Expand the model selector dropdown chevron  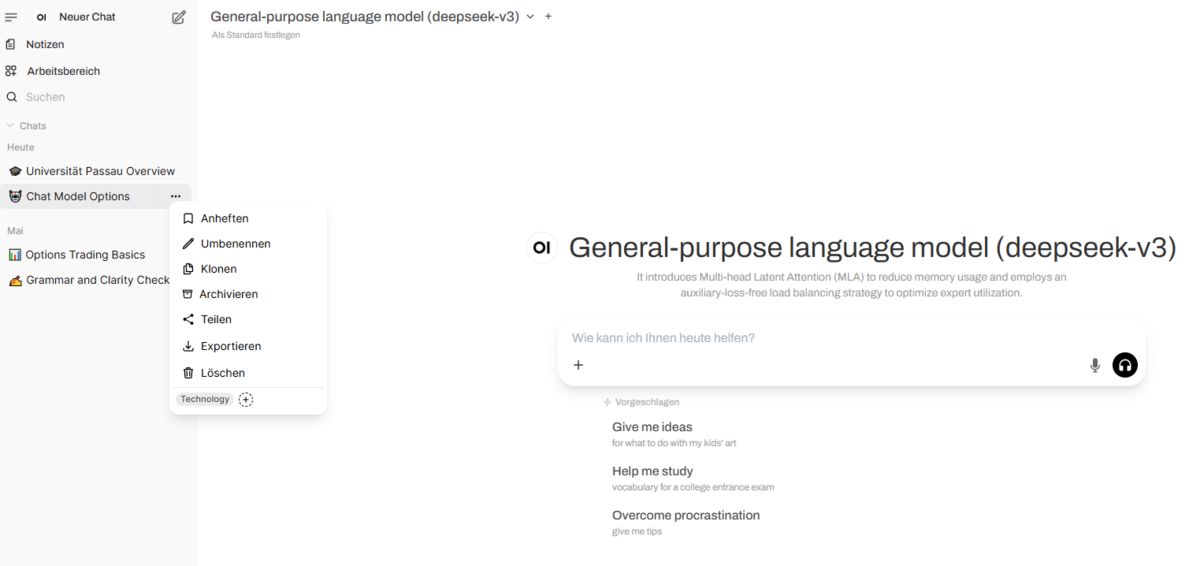click(x=531, y=17)
